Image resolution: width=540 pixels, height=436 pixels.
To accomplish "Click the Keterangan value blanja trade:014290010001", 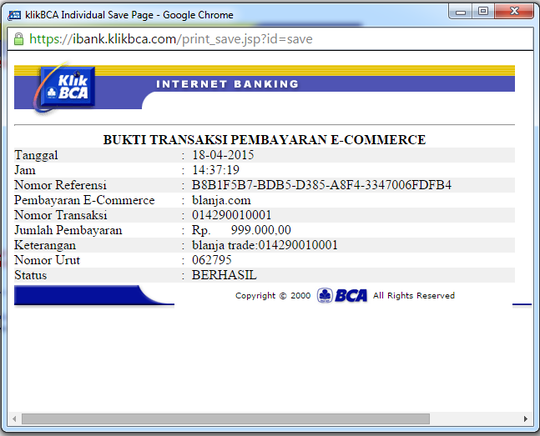I will pos(264,245).
